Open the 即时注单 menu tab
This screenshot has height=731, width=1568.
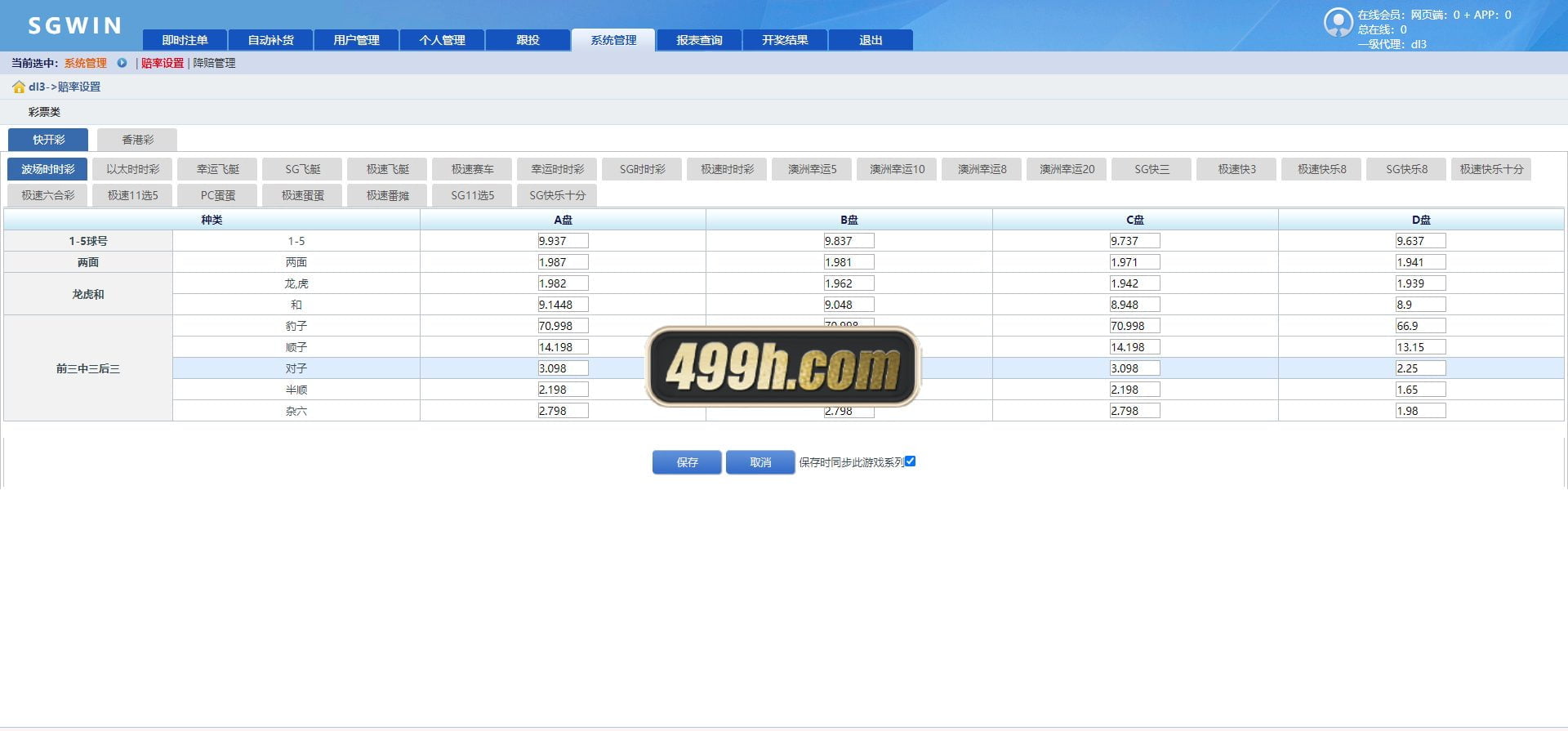[x=185, y=40]
